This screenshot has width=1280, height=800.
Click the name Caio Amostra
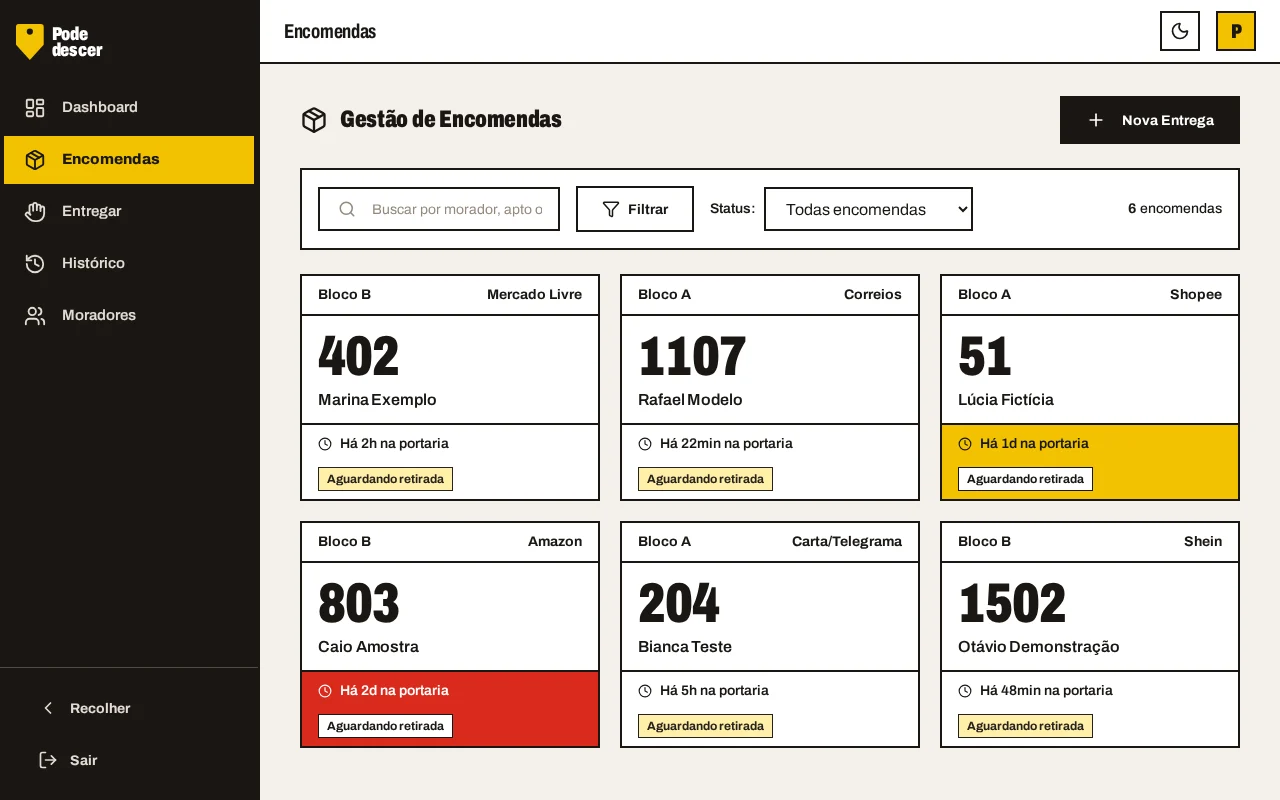click(x=368, y=647)
